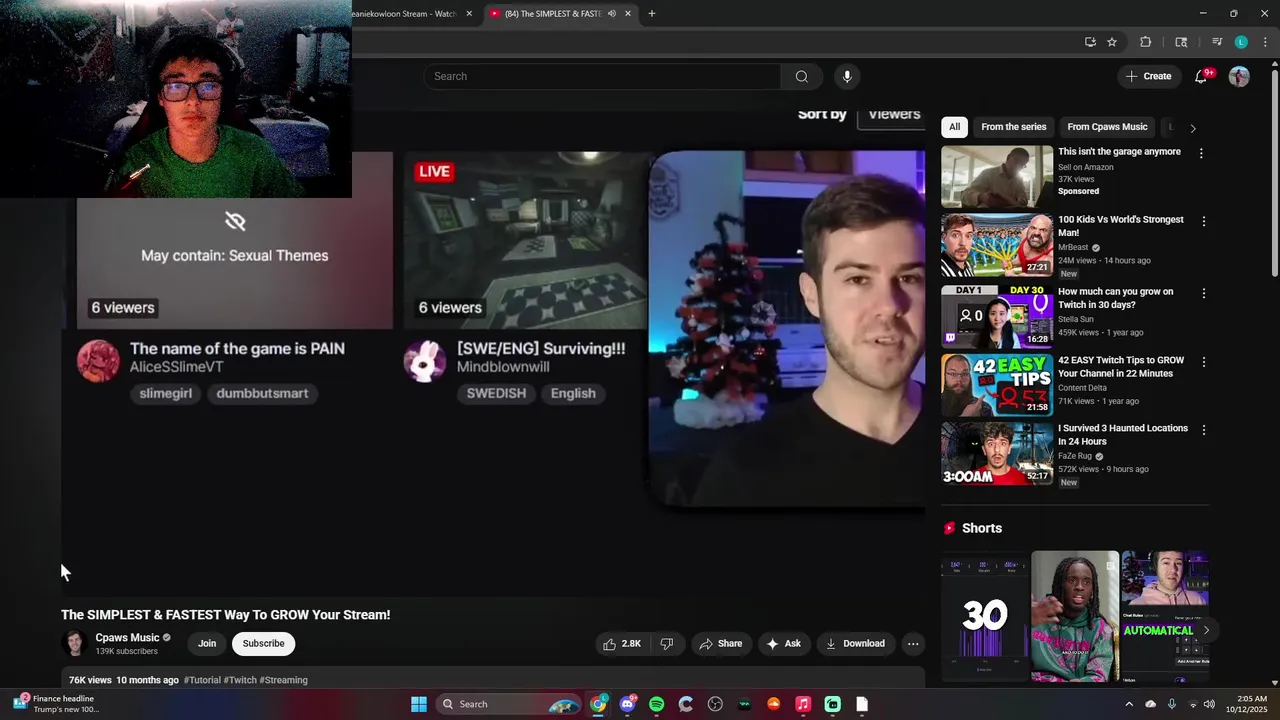Share the video
Viewport: 1280px width, 720px height.
pos(720,644)
